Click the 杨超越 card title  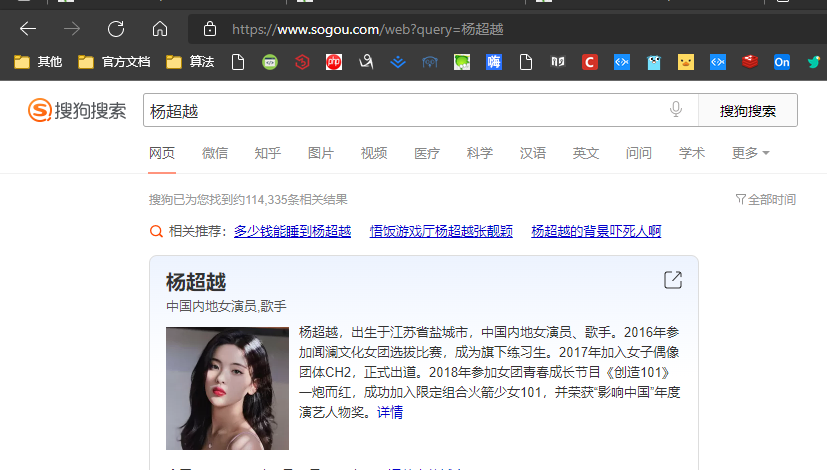coord(196,282)
